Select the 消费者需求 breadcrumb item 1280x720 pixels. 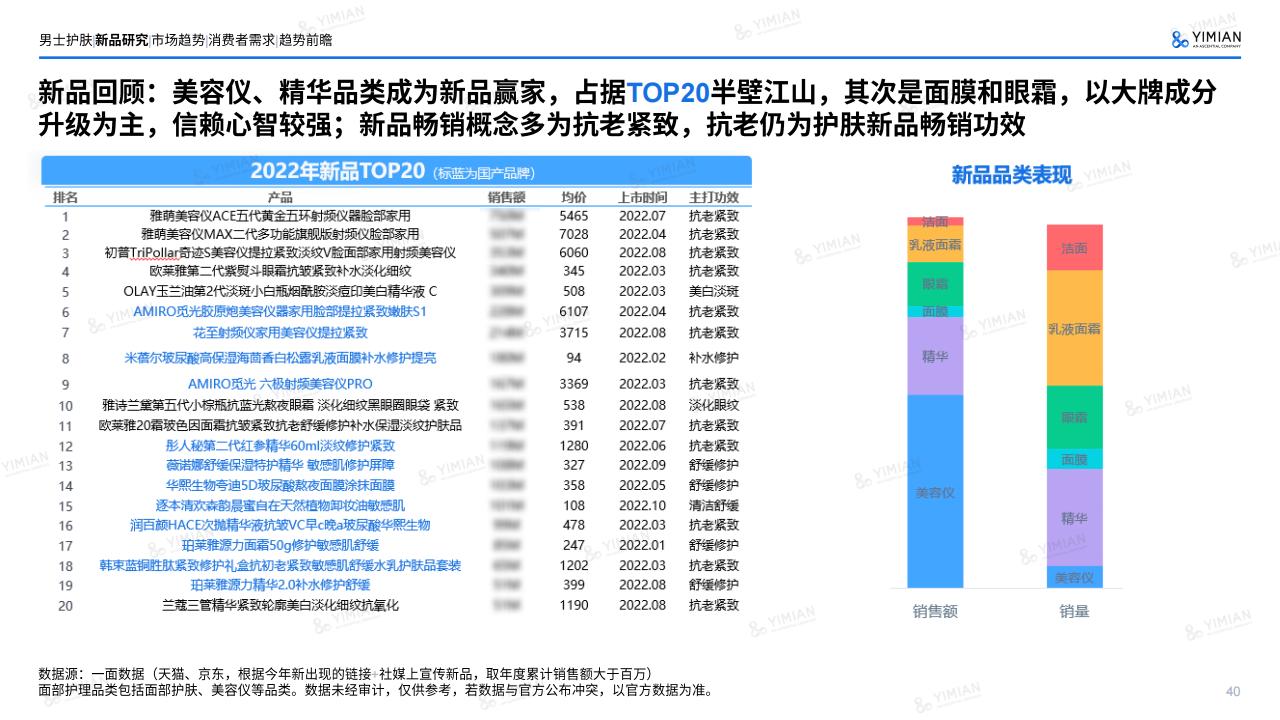pos(241,41)
